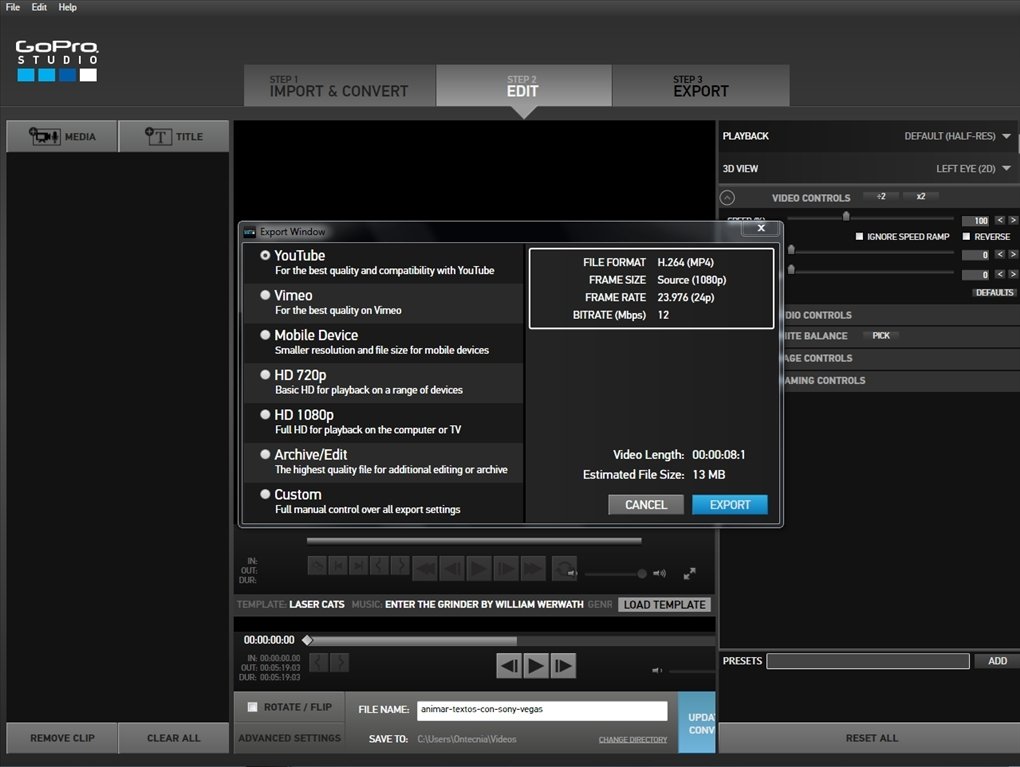The image size is (1020, 767).
Task: Click the fullscreen expand icon
Action: pos(690,573)
